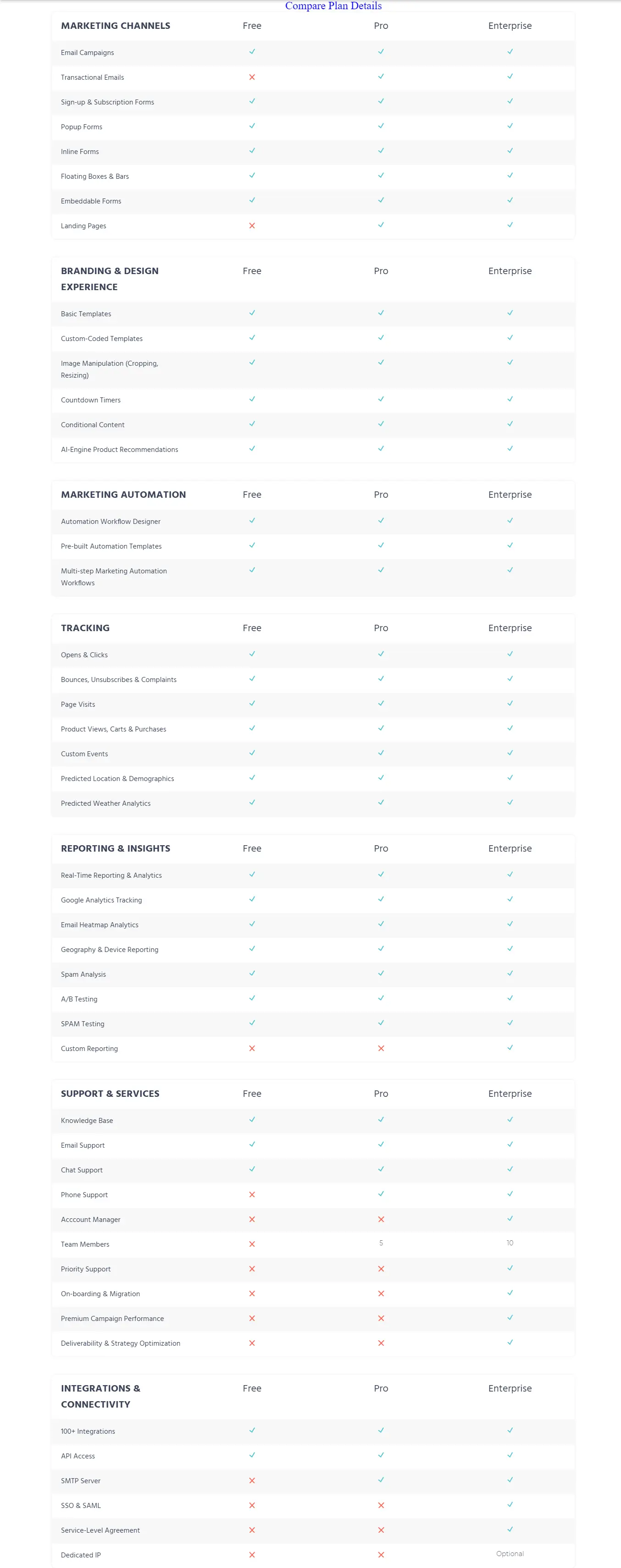Select the Marketing Channels section heading
The height and width of the screenshot is (1568, 621).
pyautogui.click(x=116, y=26)
